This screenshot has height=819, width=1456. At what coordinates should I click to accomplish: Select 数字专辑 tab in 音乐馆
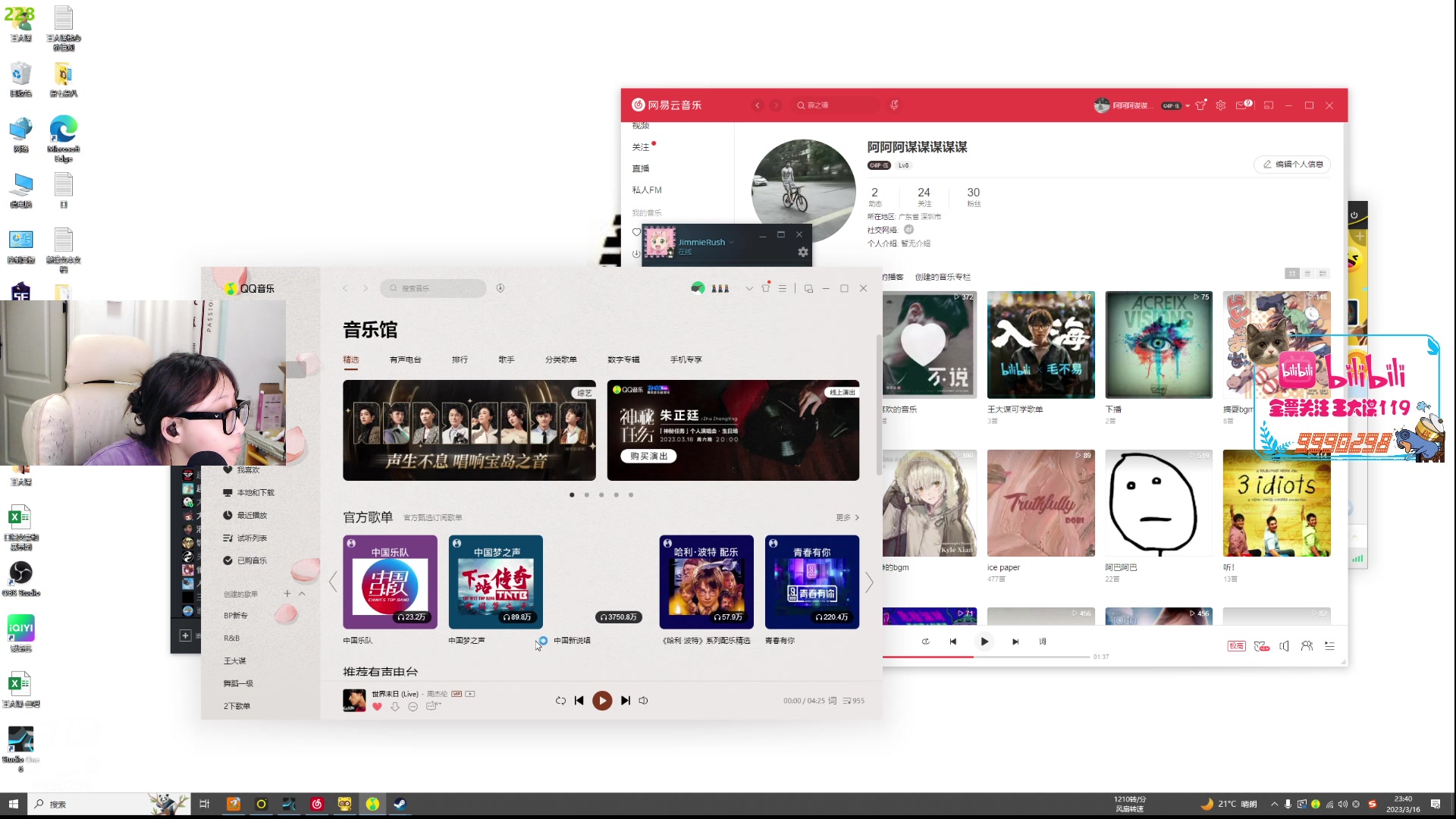tap(623, 359)
